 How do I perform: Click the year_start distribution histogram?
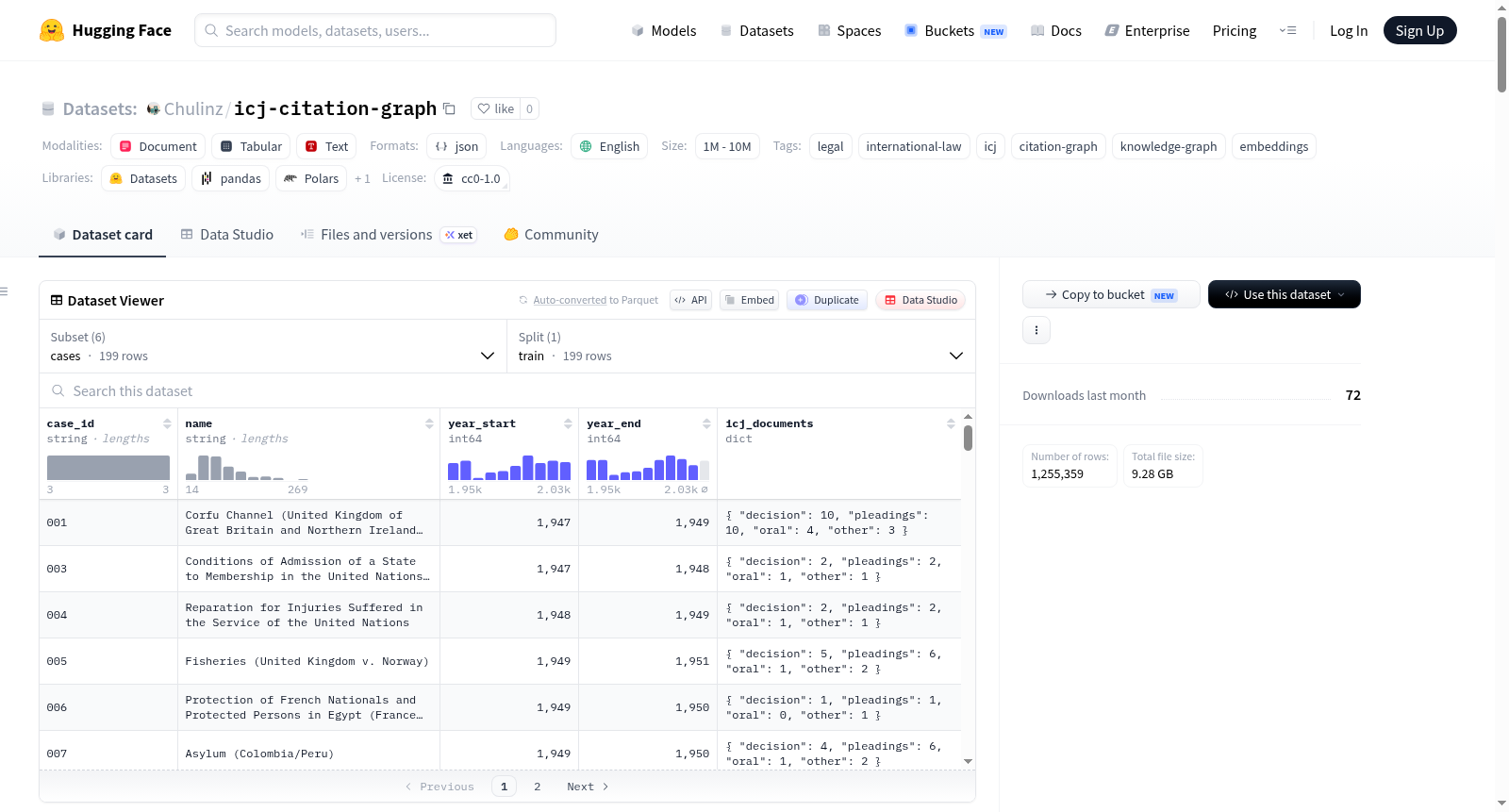(509, 468)
